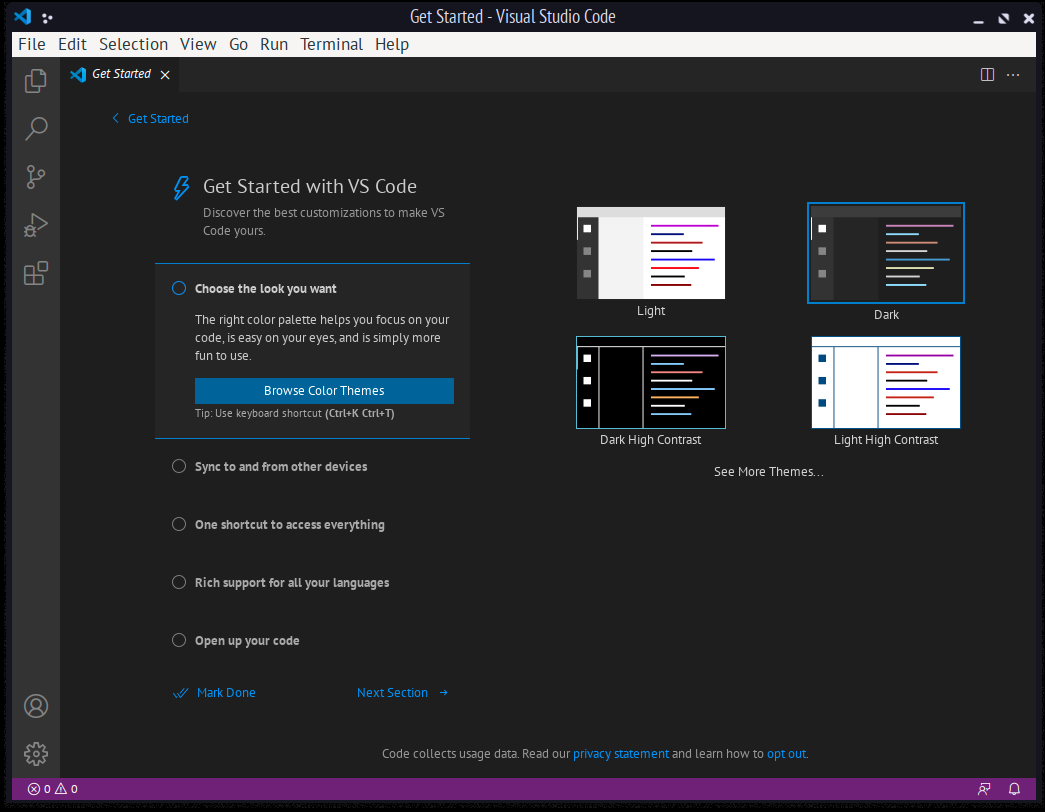Image resolution: width=1045 pixels, height=812 pixels.
Task: Go back via Get Started breadcrumb link
Action: pyautogui.click(x=151, y=119)
